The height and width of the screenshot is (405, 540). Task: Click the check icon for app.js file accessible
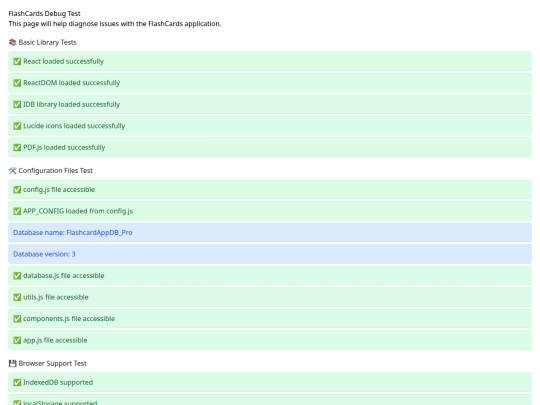(17, 340)
